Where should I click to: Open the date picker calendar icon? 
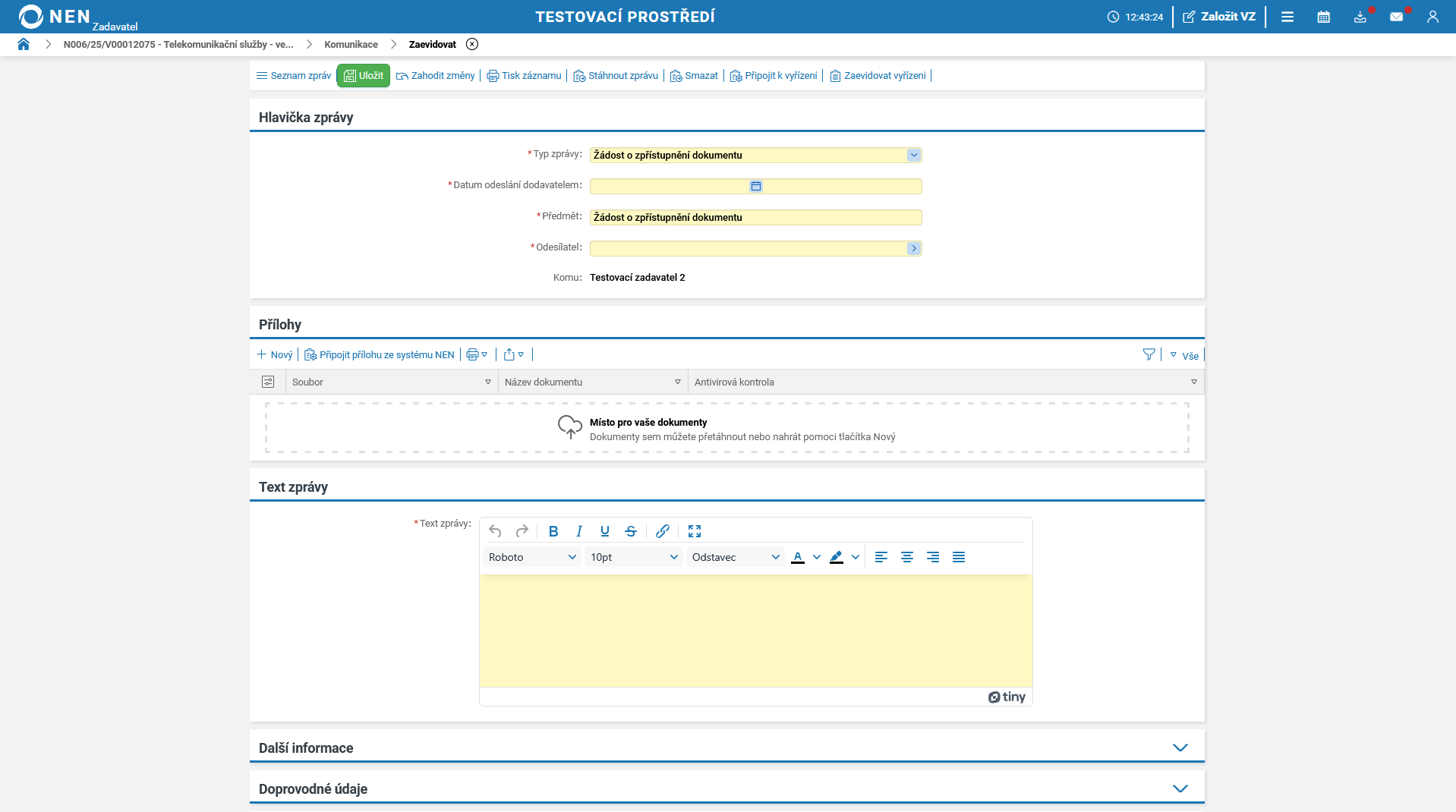[x=755, y=186]
